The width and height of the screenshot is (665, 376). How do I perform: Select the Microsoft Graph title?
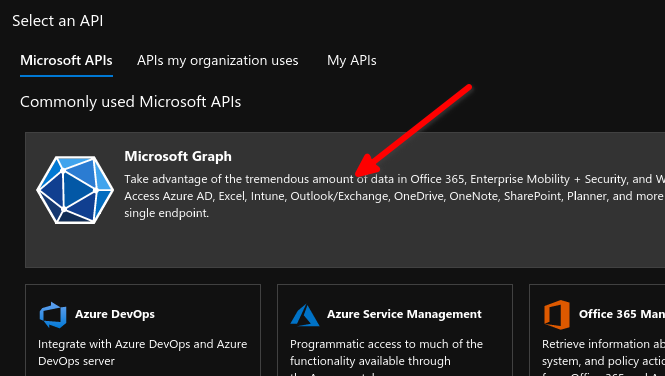tap(178, 156)
